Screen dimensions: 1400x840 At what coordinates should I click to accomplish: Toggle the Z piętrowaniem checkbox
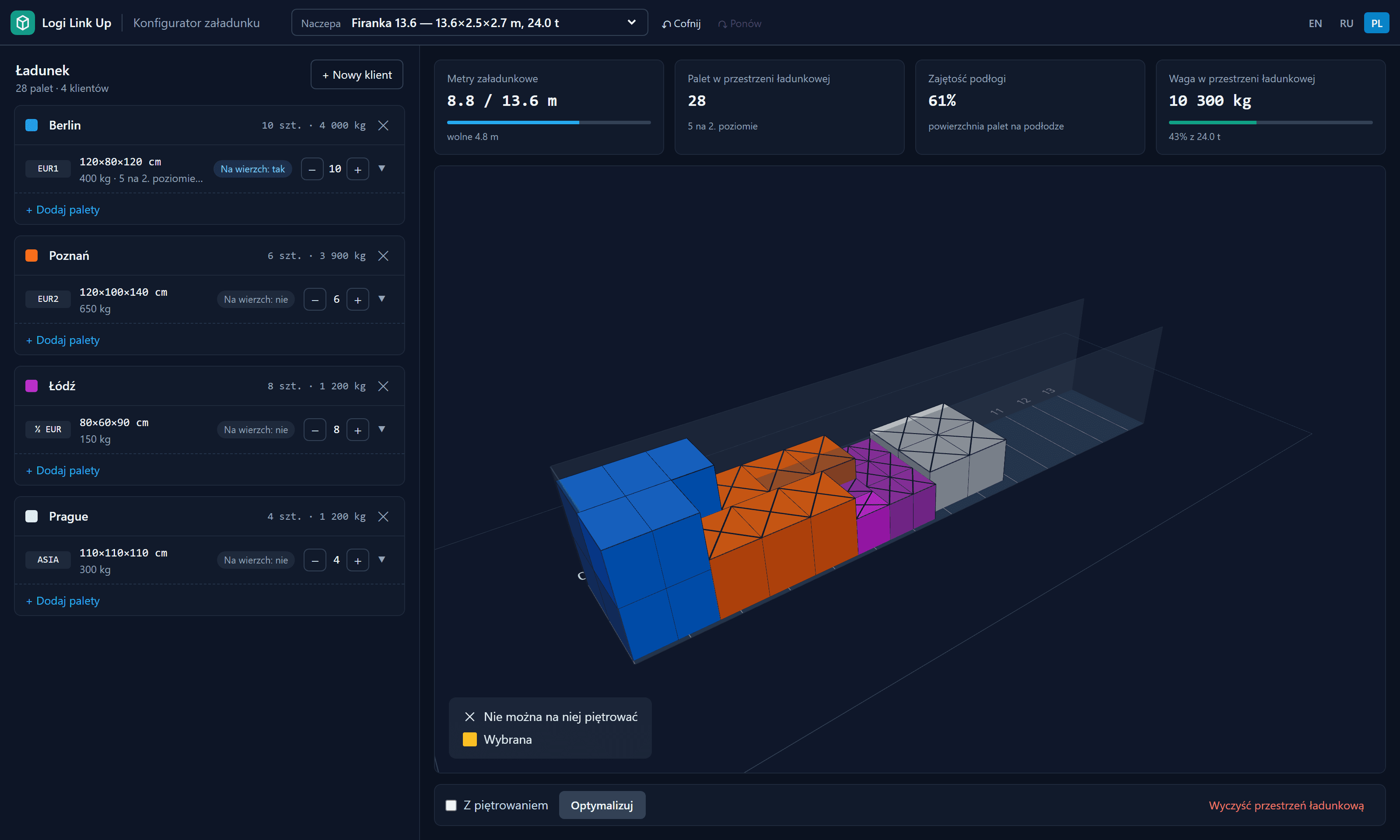pyautogui.click(x=451, y=805)
